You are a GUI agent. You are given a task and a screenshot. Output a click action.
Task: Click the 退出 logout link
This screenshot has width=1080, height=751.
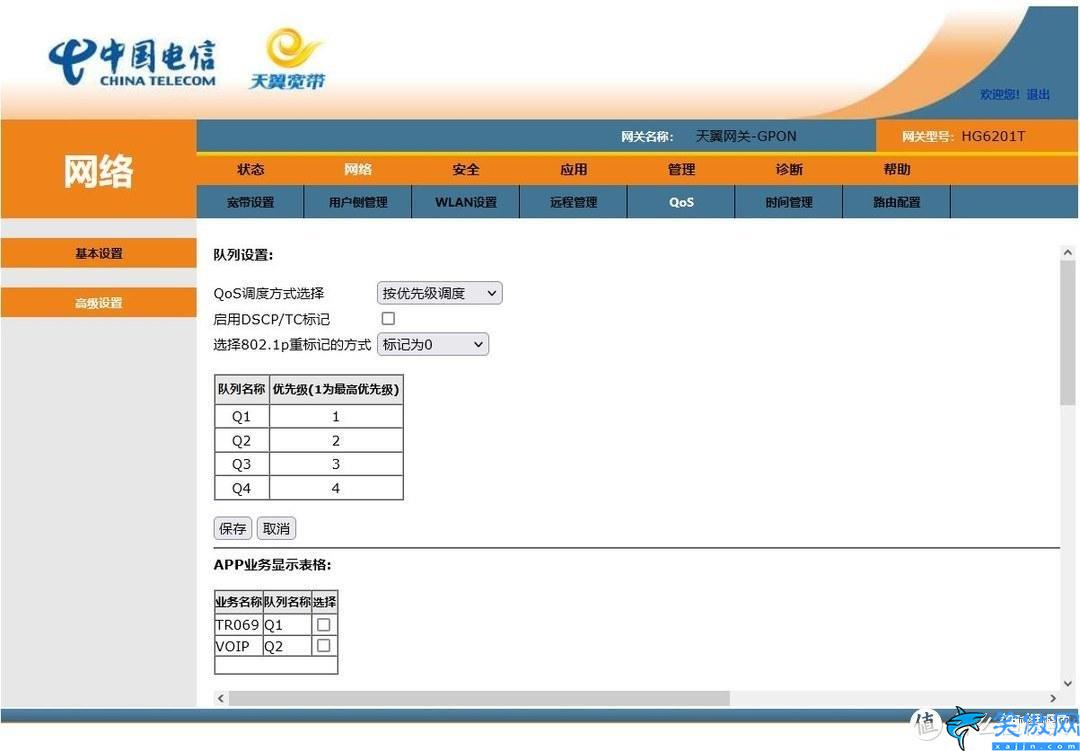1038,95
